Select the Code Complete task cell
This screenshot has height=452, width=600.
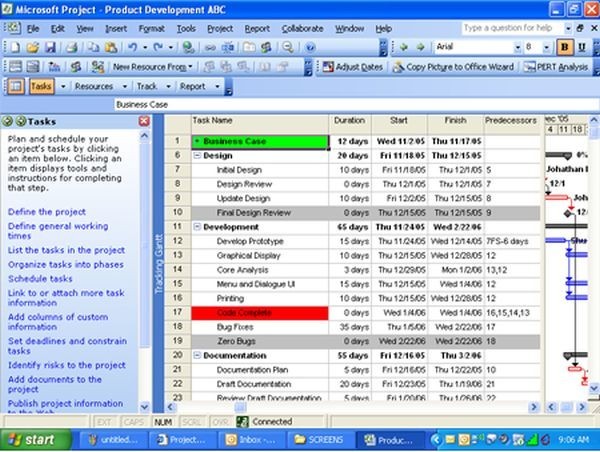pos(260,313)
